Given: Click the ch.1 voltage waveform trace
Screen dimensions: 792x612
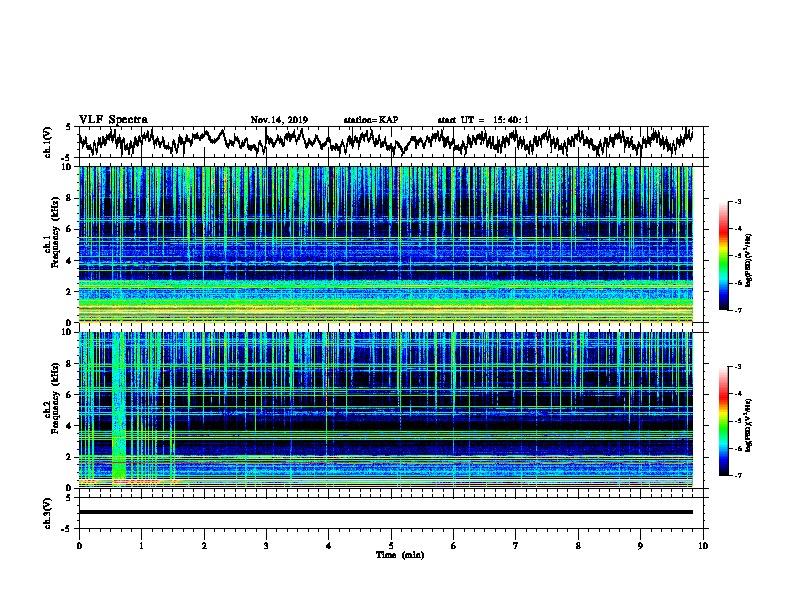Looking at the screenshot, I should point(386,142).
